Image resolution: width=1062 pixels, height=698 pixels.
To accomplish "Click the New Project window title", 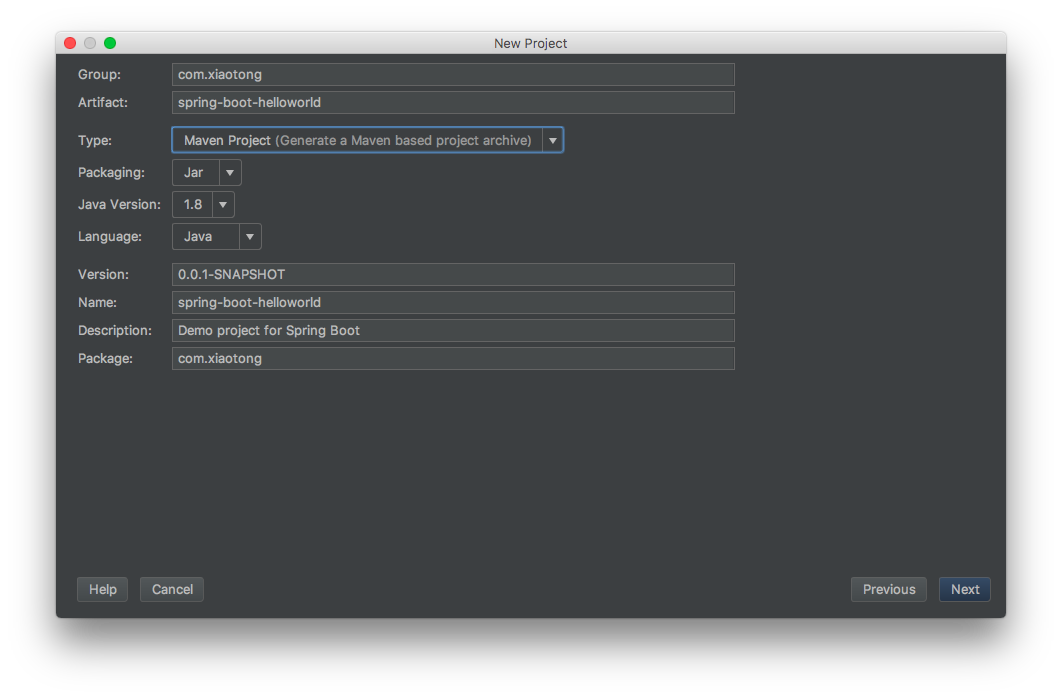I will pyautogui.click(x=530, y=43).
